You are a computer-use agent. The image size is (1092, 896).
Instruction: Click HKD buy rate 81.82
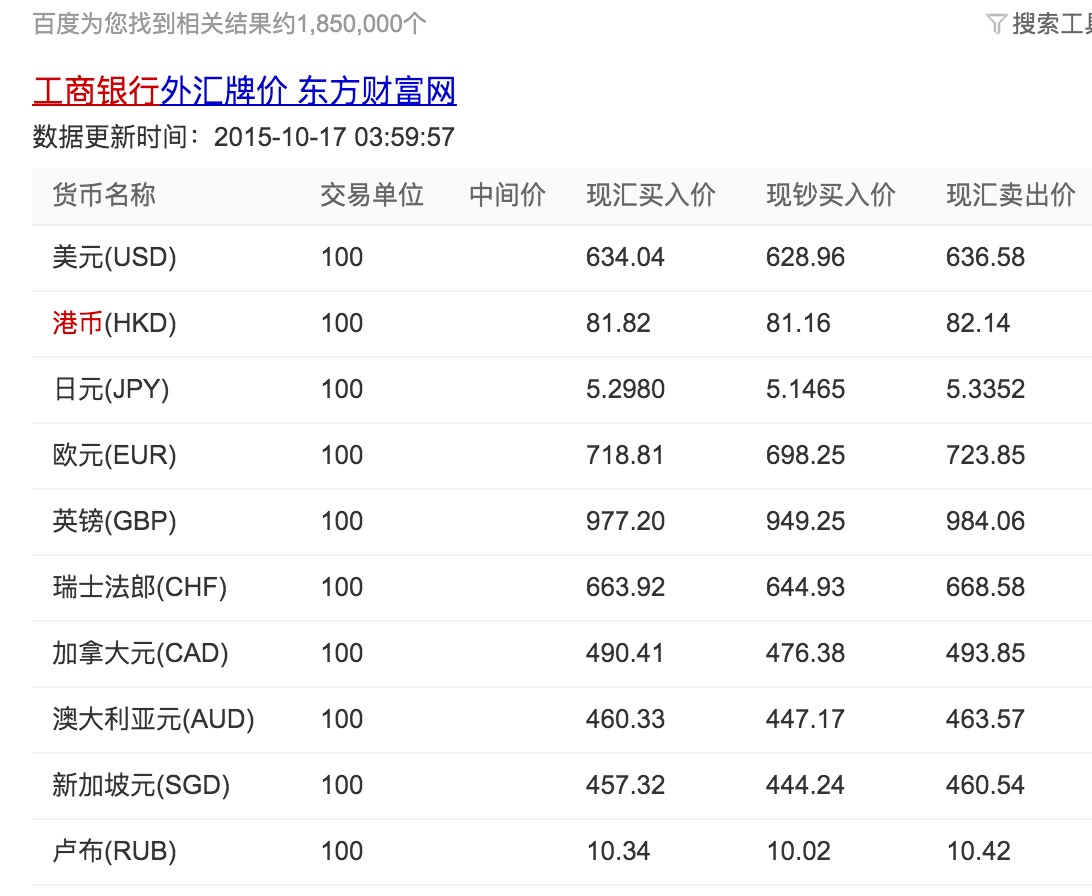coord(618,324)
